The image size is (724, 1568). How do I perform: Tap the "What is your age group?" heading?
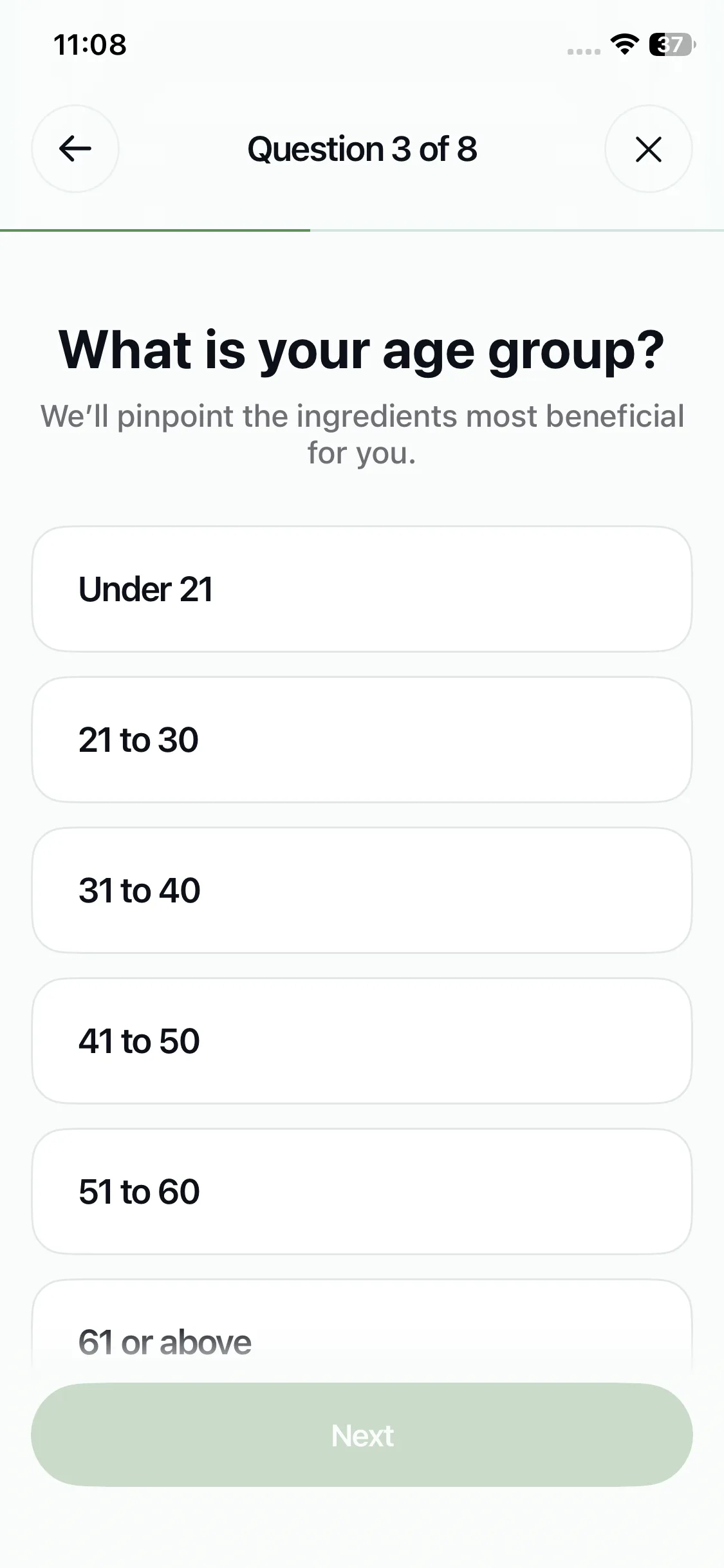coord(362,350)
